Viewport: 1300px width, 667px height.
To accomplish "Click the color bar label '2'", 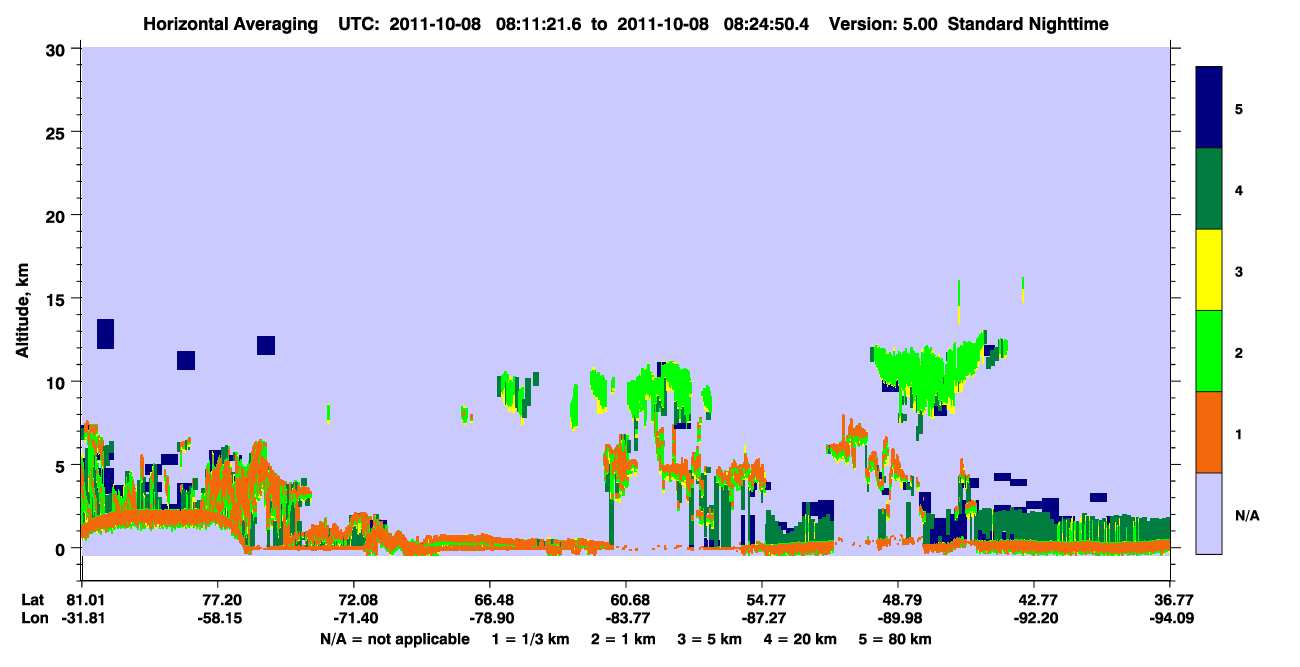I will click(x=1239, y=351).
